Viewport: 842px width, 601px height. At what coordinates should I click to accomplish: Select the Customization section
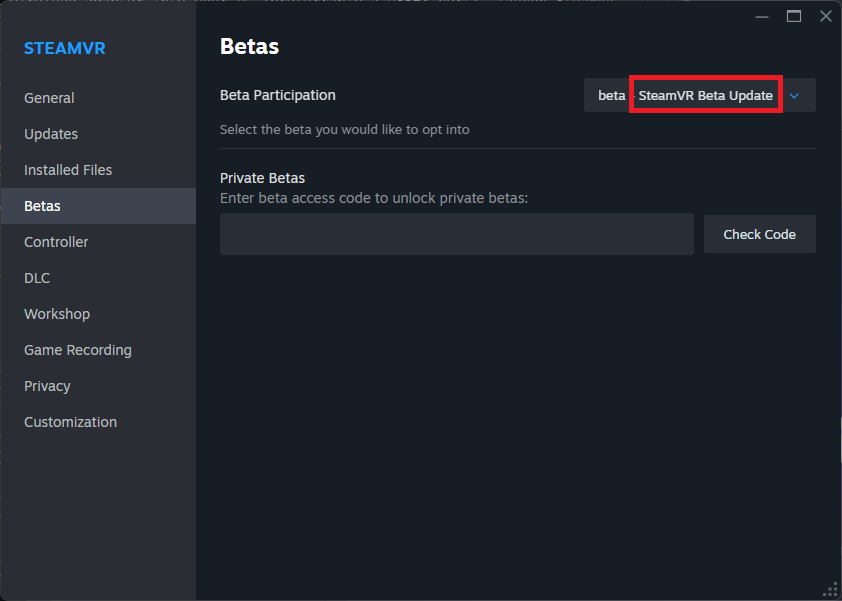pos(70,421)
